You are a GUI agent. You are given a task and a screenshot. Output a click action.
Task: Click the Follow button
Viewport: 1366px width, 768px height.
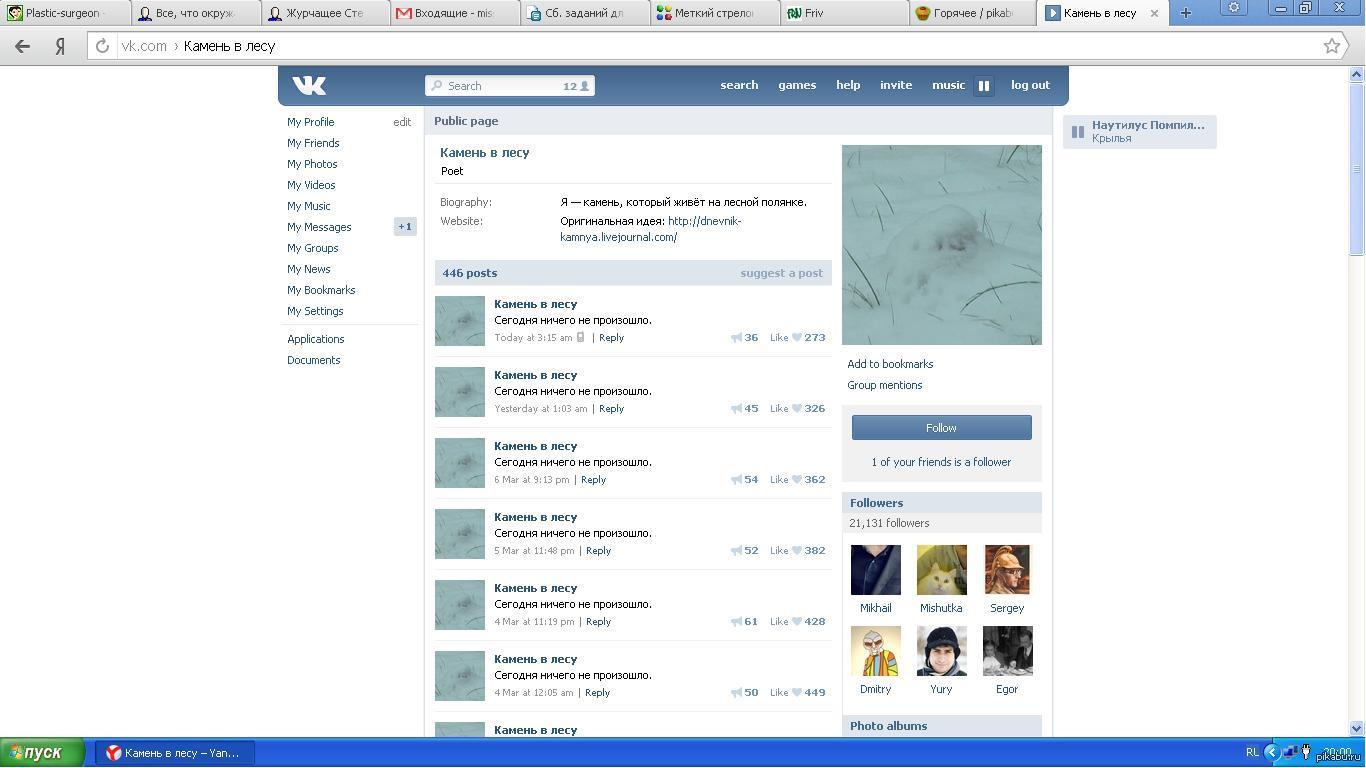[x=941, y=428]
